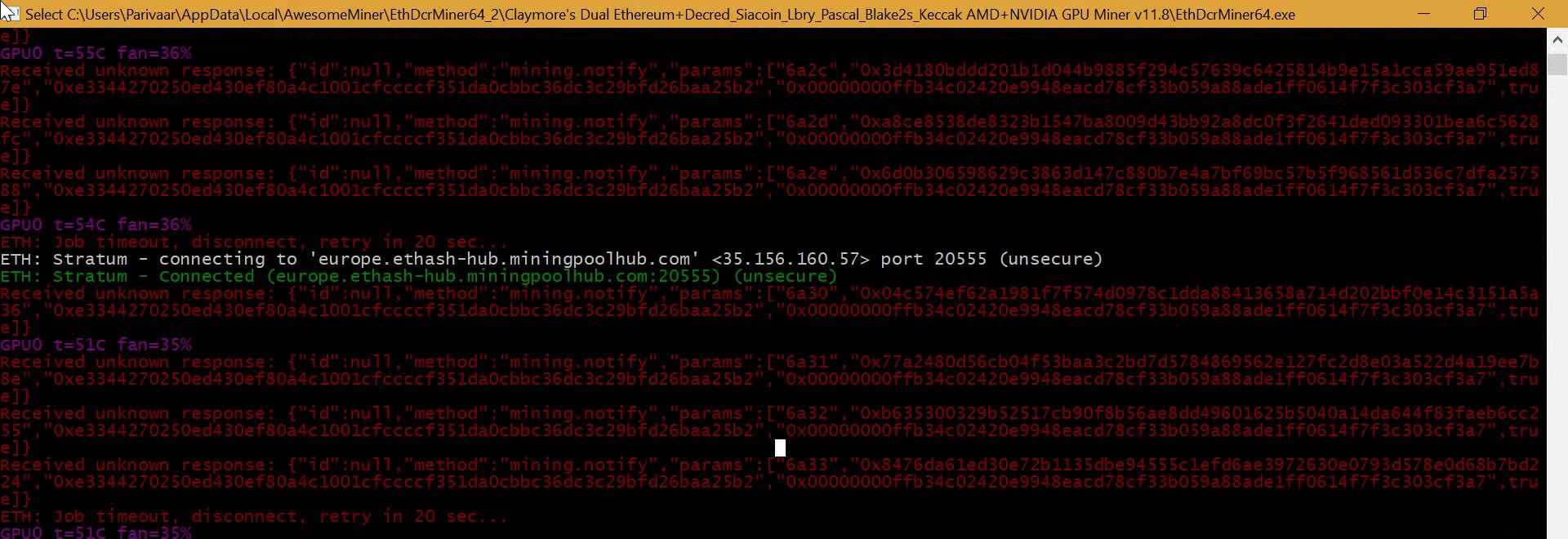The image size is (1568, 539).
Task: Click the 'Received unknown response' line with 6a2c
Action: 769,70
